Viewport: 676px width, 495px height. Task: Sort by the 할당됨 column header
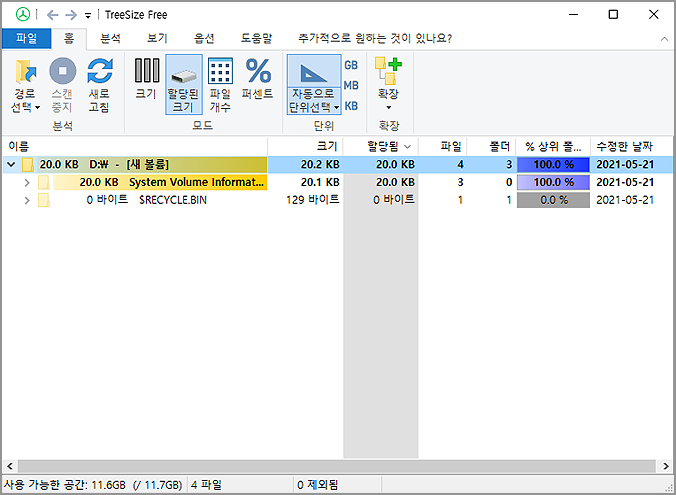pos(381,147)
